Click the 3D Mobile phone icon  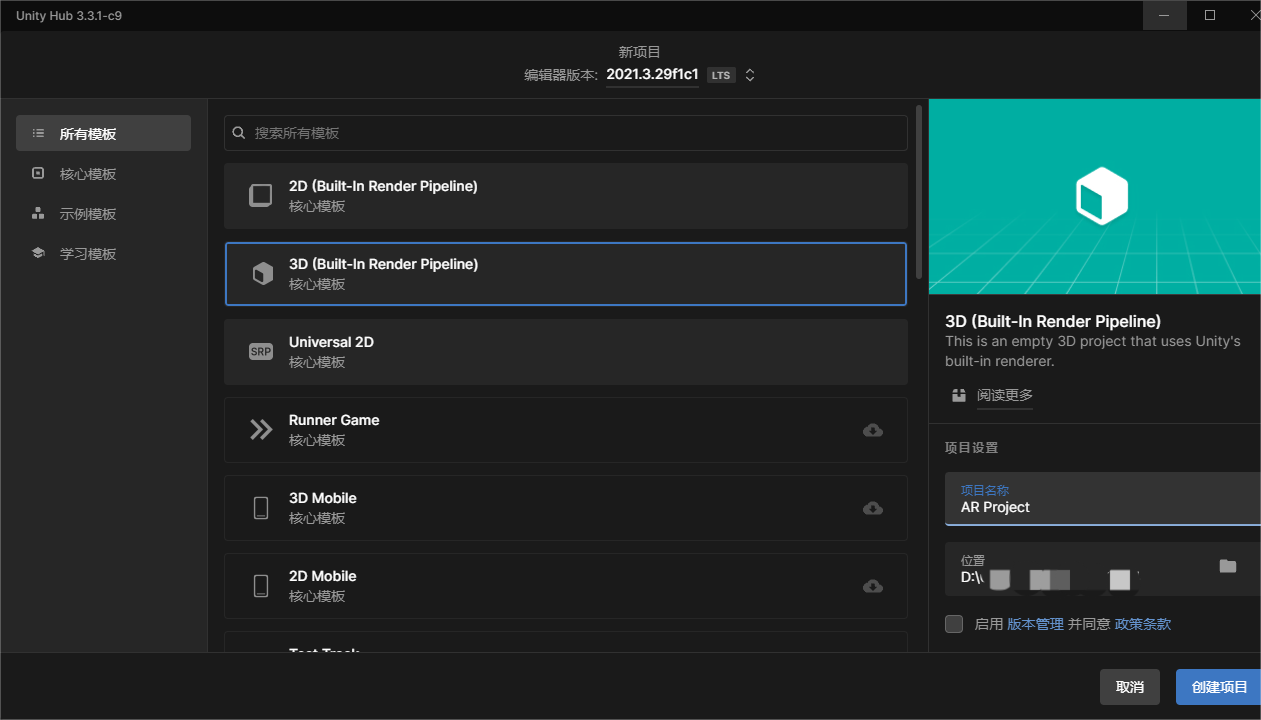point(261,508)
